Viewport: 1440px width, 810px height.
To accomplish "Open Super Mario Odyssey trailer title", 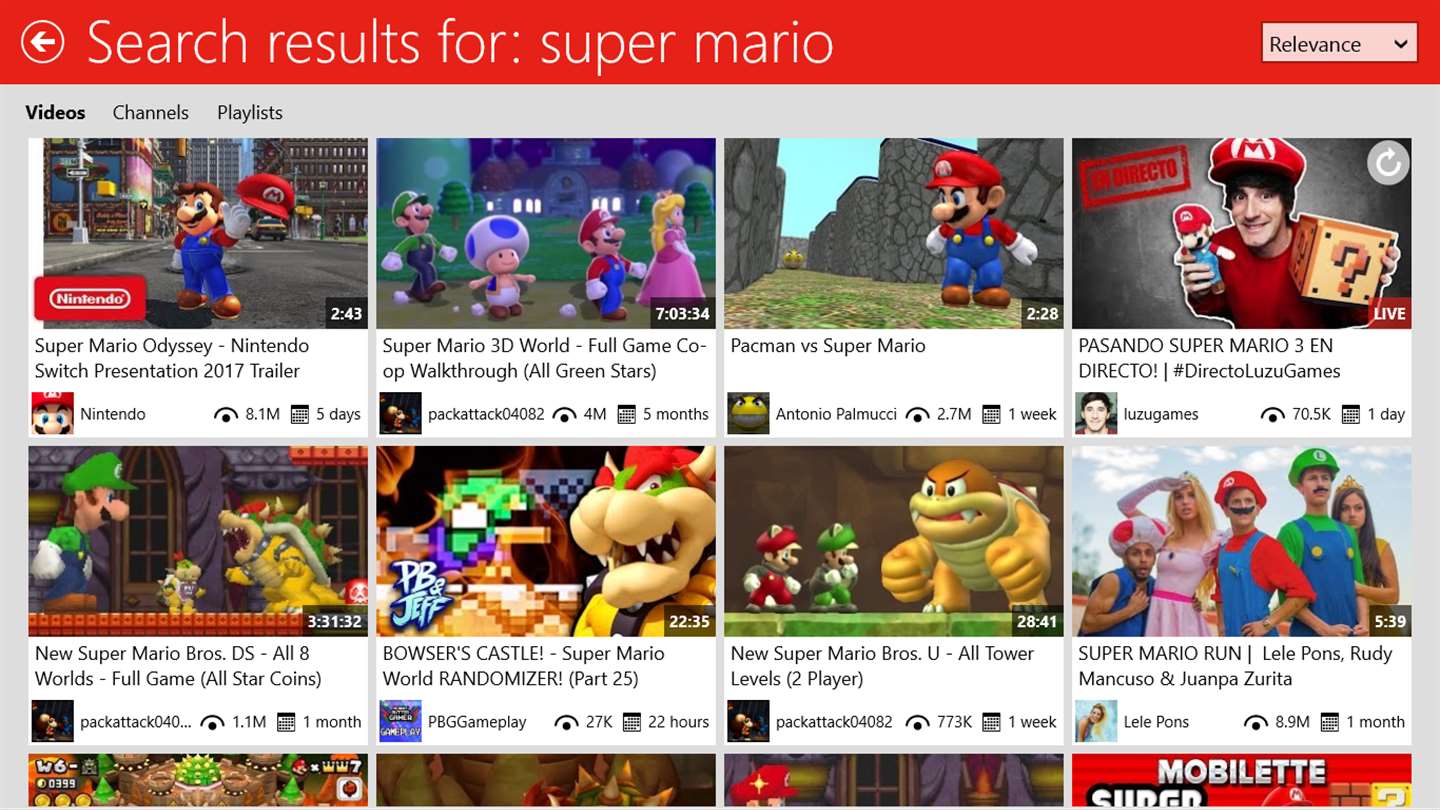I will pos(172,358).
